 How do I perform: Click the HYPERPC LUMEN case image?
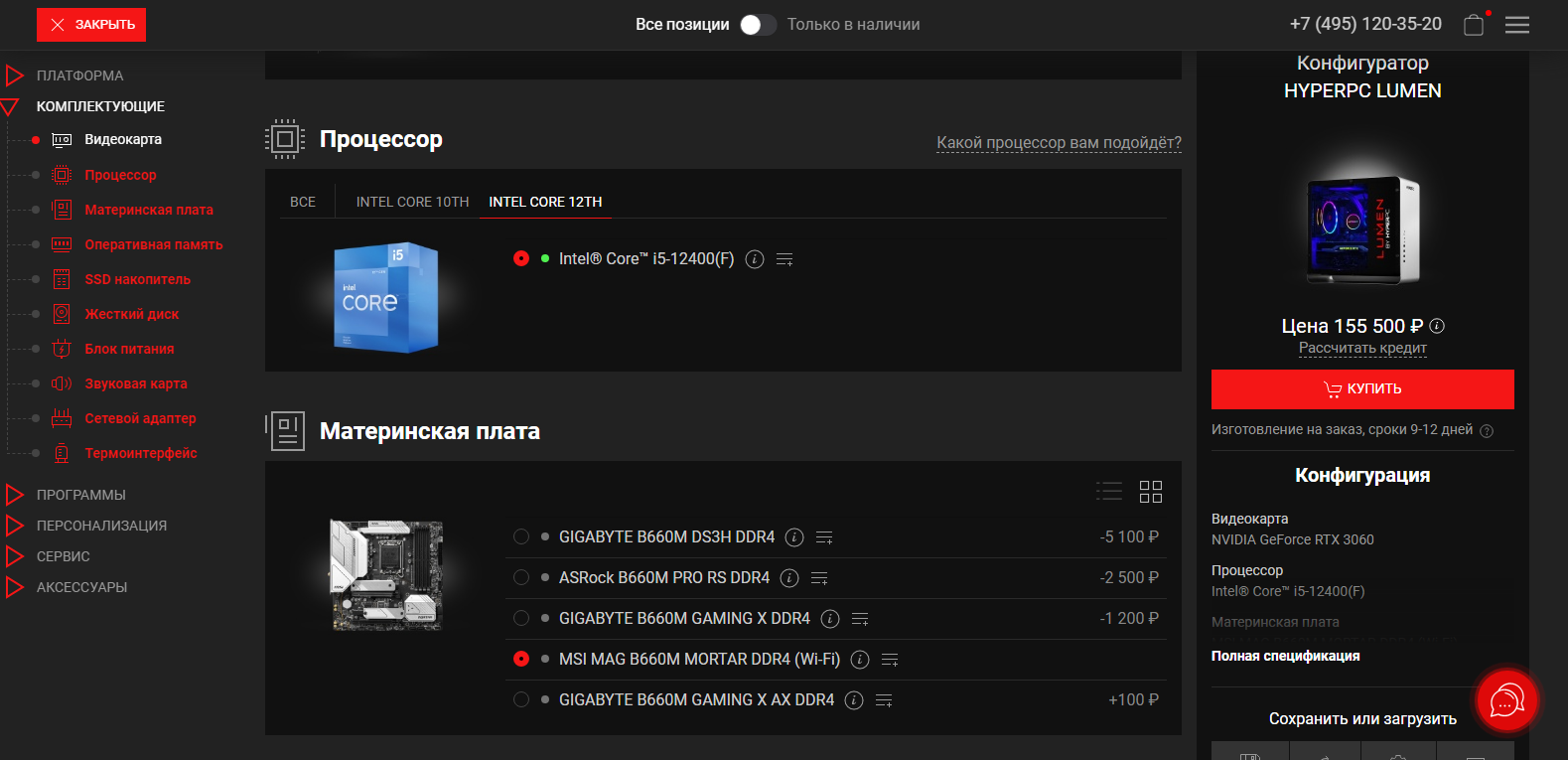click(x=1362, y=229)
